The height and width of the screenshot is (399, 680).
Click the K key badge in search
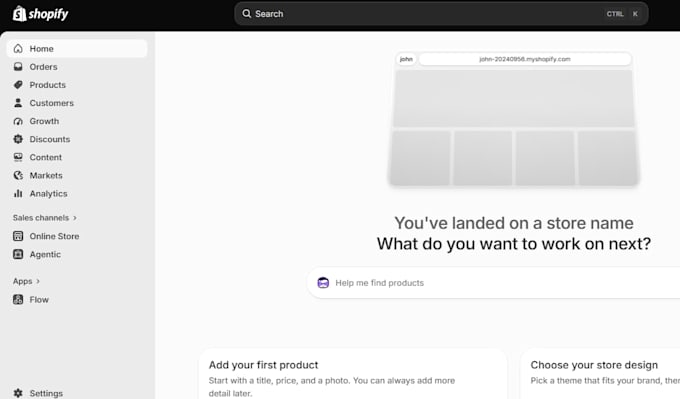coord(635,14)
